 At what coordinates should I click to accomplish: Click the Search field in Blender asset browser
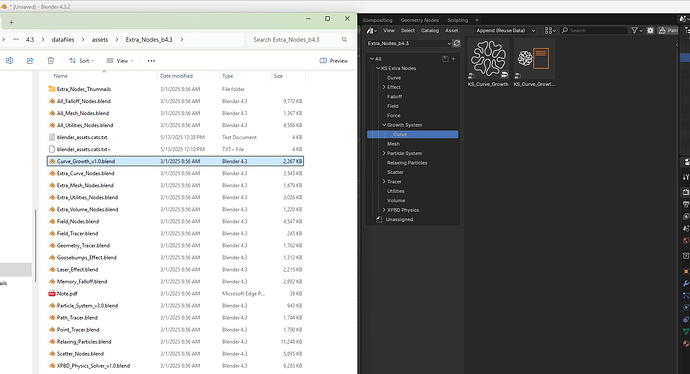(594, 30)
